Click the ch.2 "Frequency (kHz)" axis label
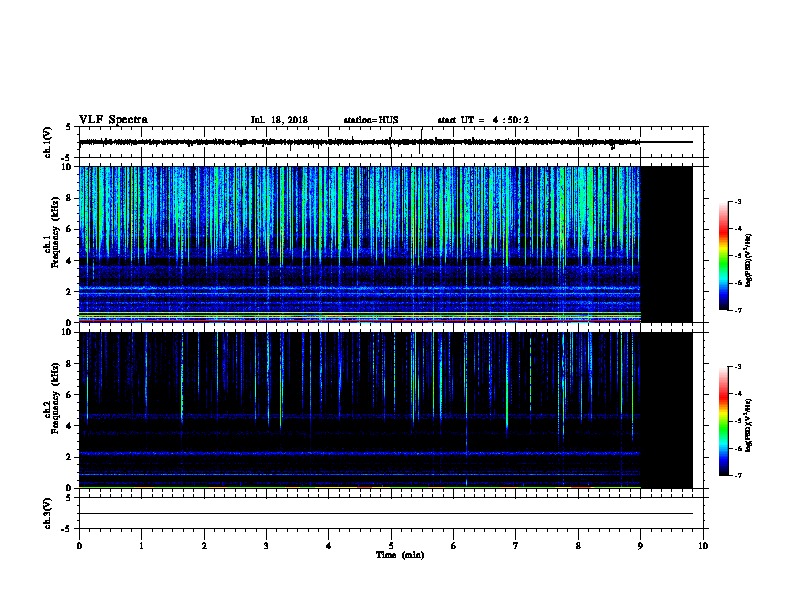Screen dimensions: 792x612 pos(55,398)
